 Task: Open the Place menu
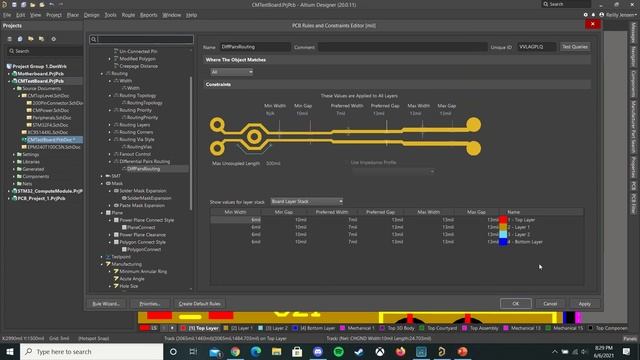click(x=73, y=15)
